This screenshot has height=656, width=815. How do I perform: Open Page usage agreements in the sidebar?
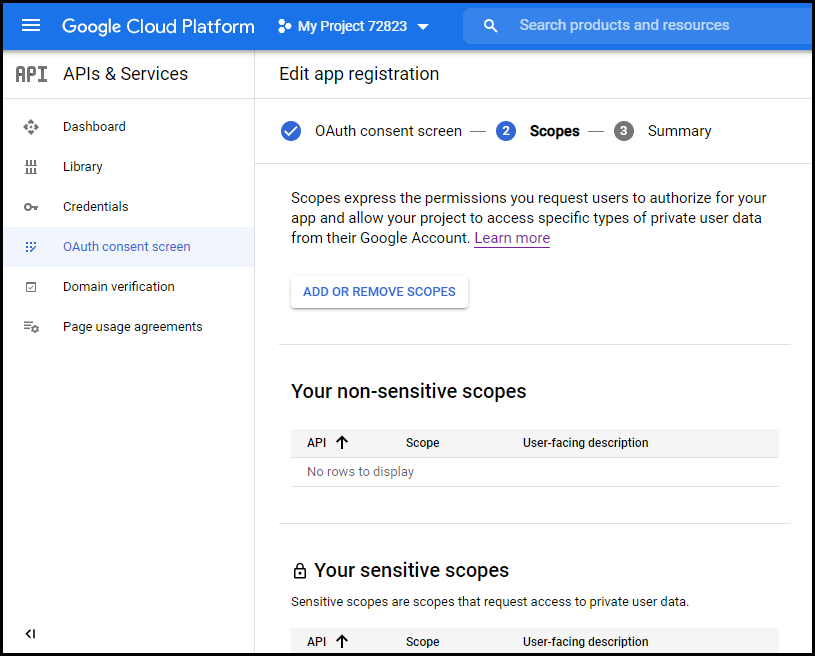133,326
